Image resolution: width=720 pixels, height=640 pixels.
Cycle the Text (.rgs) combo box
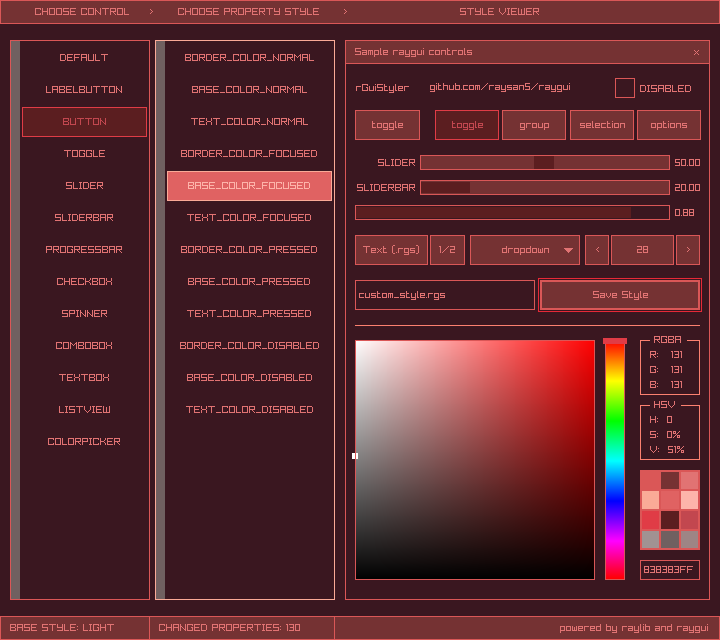click(x=391, y=250)
